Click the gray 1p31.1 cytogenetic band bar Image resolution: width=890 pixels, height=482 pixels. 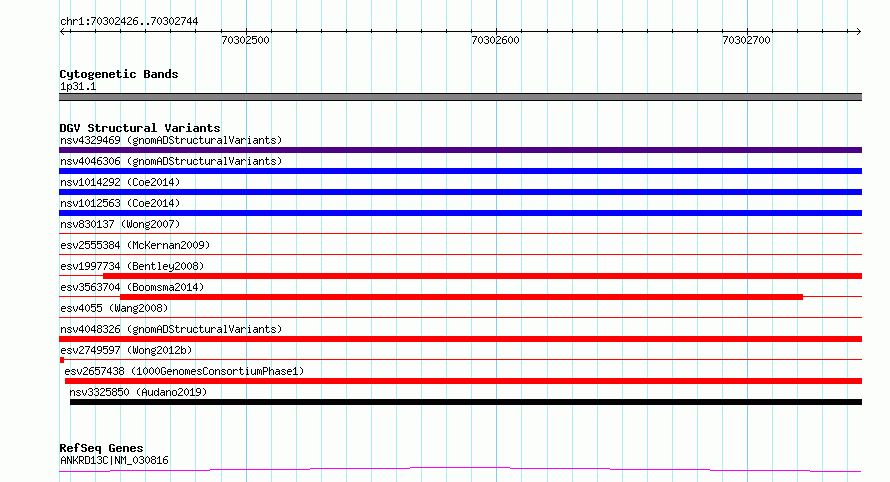click(x=460, y=97)
